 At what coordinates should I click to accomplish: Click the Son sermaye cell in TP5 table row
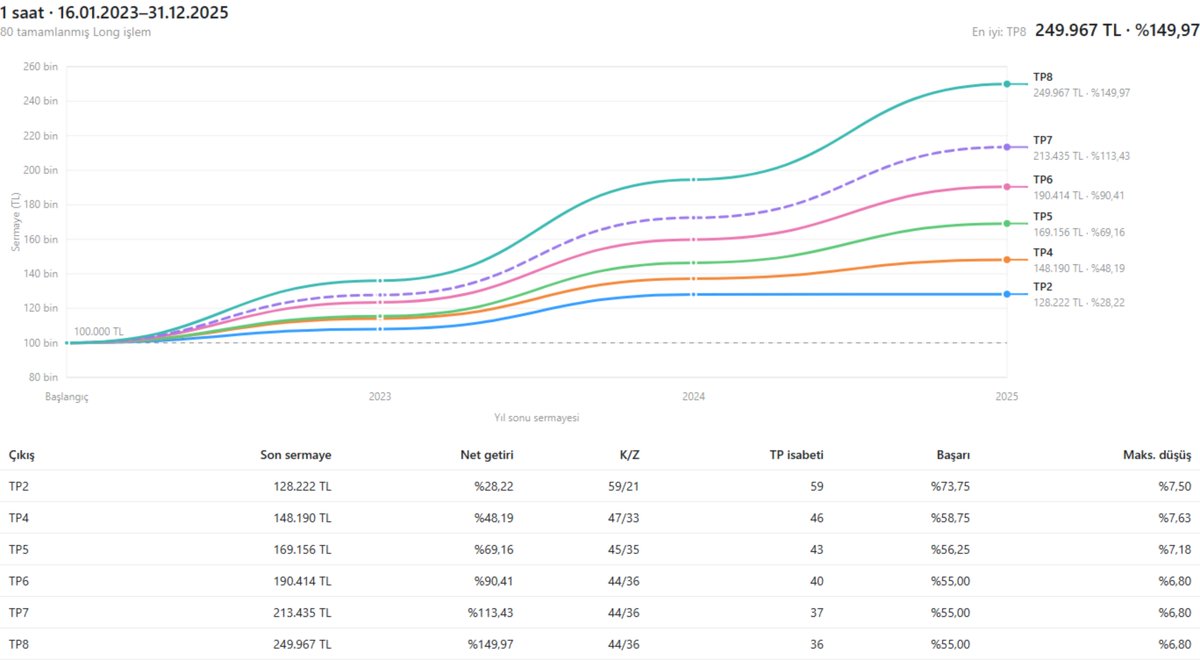coord(302,549)
